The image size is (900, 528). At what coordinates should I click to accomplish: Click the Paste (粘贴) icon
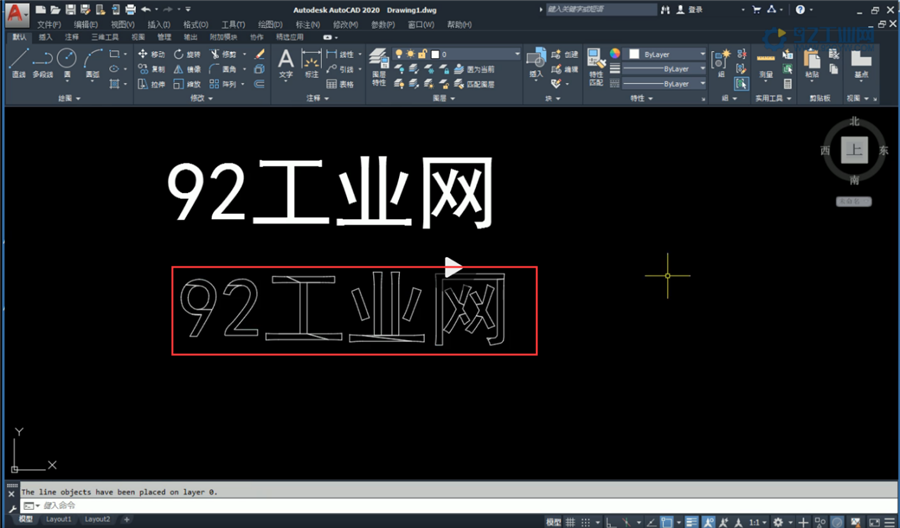[811, 63]
